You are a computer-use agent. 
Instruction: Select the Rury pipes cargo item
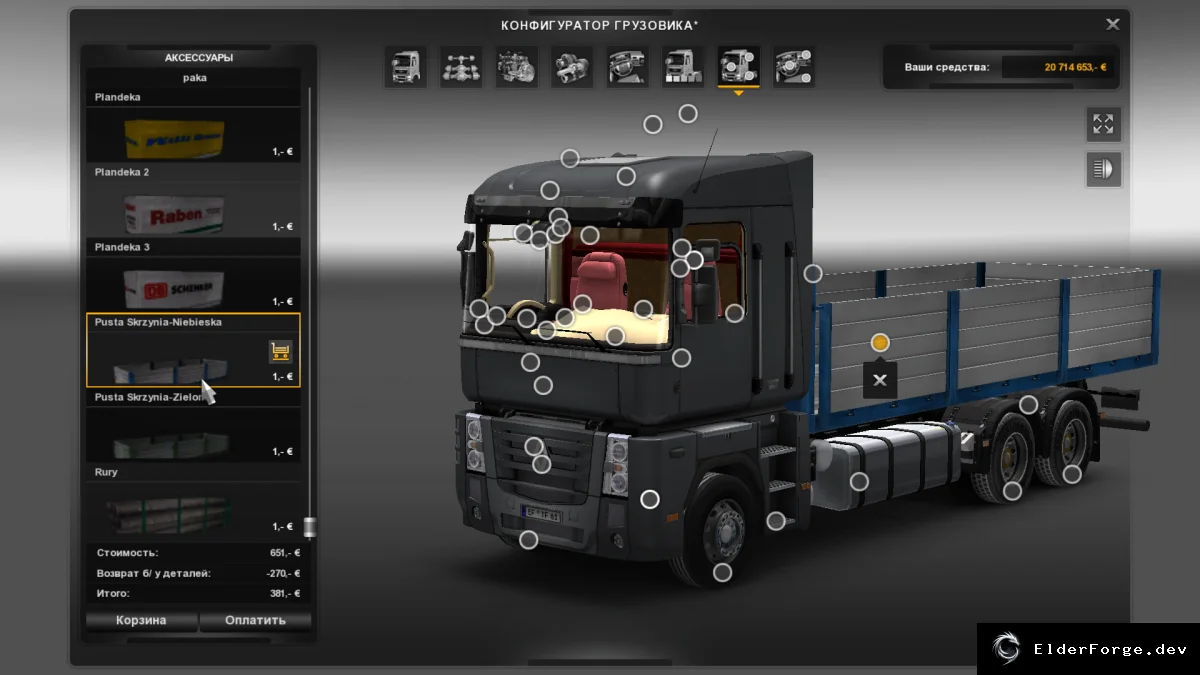pos(193,508)
